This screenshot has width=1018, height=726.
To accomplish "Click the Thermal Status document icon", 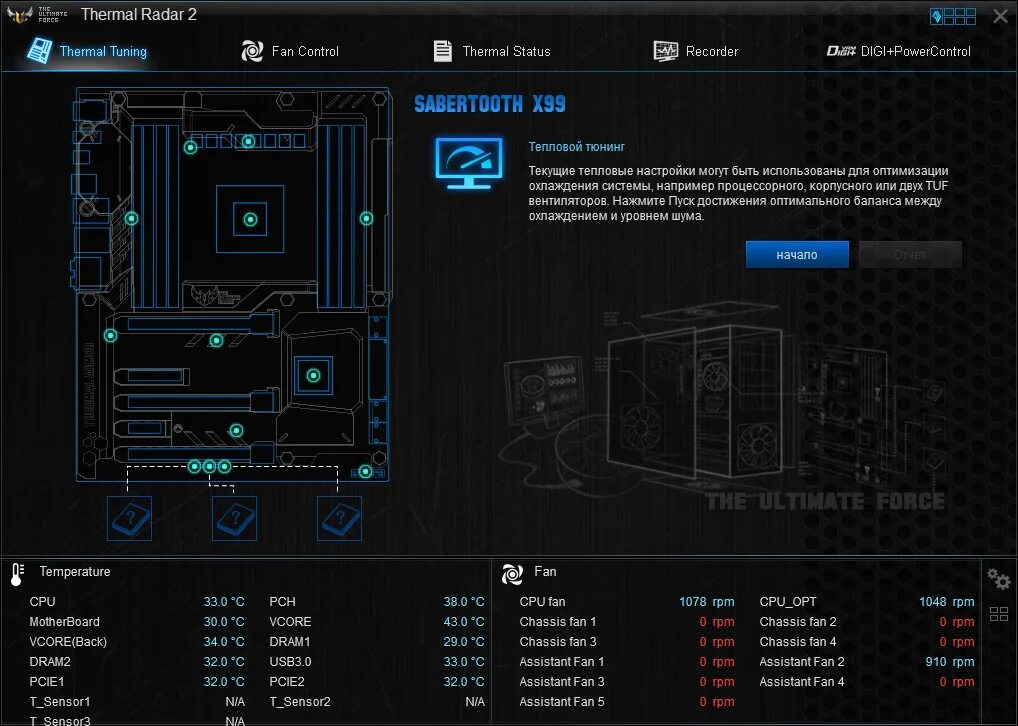I will 443,51.
